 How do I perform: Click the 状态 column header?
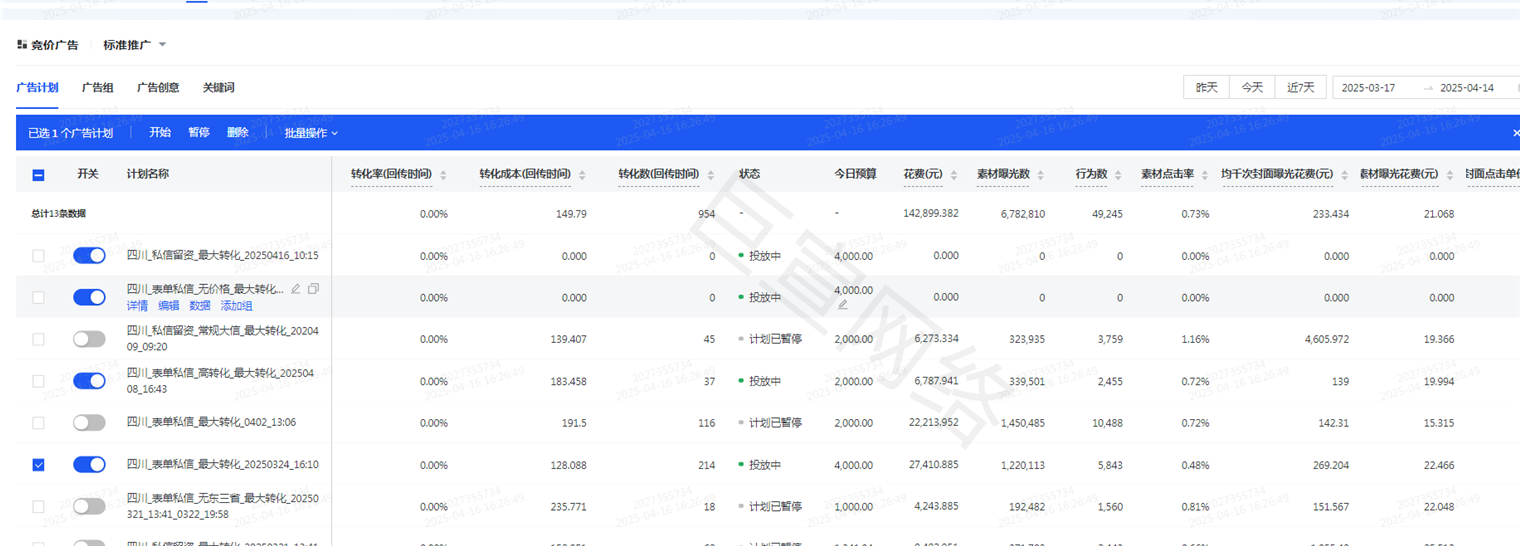[749, 174]
